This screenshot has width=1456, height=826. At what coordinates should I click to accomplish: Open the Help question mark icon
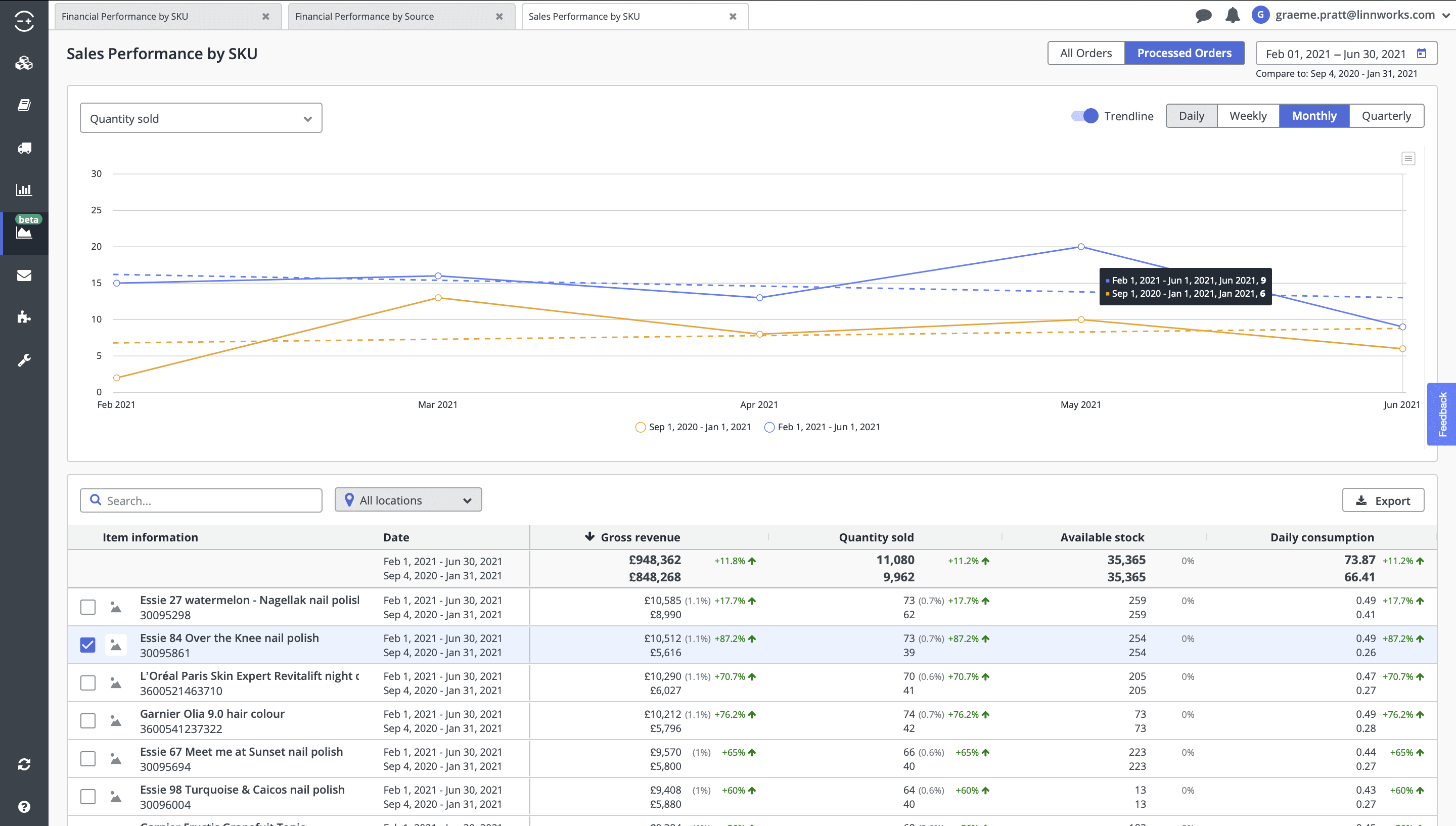pyautogui.click(x=24, y=807)
